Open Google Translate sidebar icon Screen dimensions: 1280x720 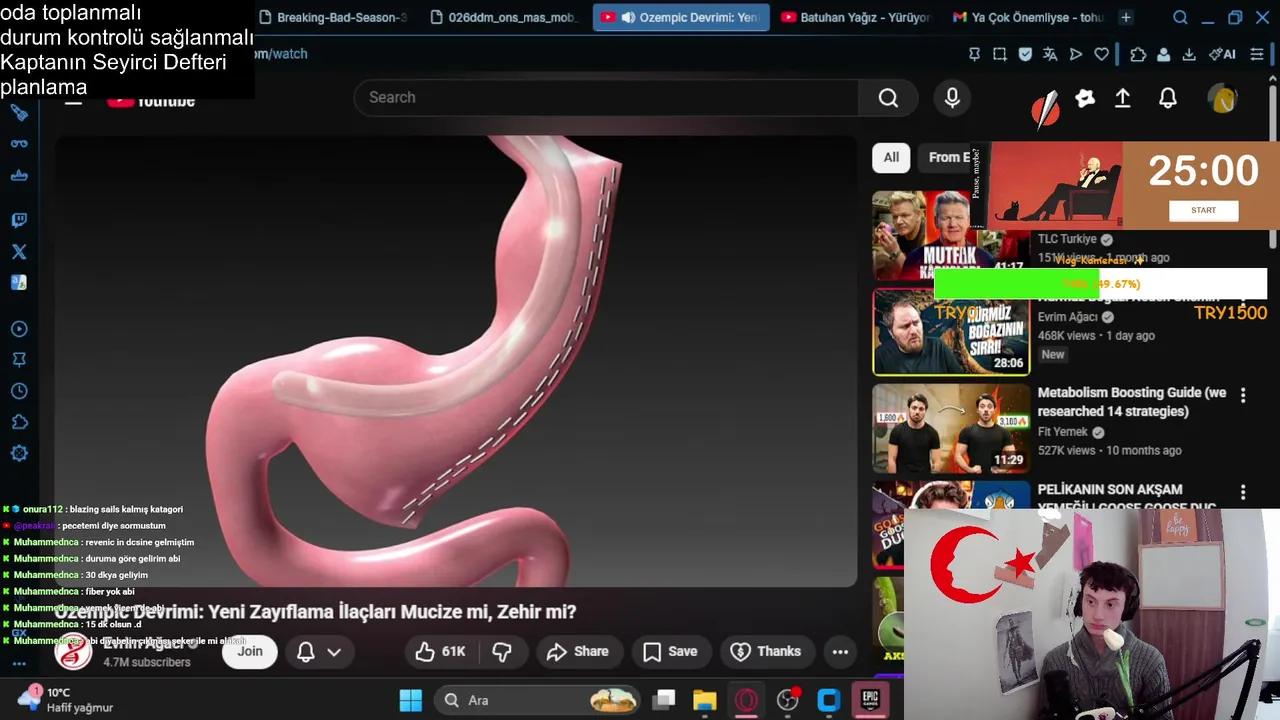click(x=19, y=283)
